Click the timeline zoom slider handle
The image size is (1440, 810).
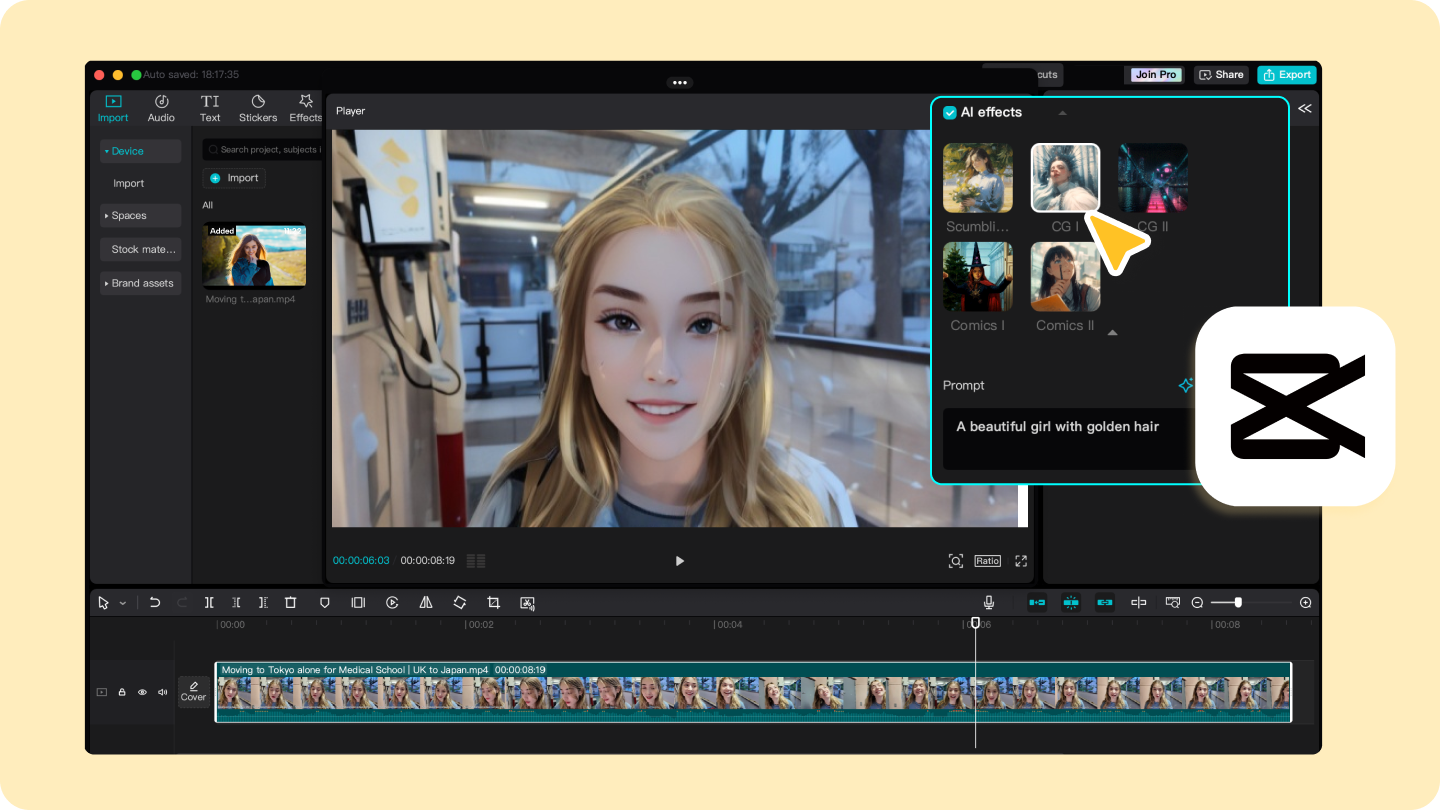pos(1238,602)
